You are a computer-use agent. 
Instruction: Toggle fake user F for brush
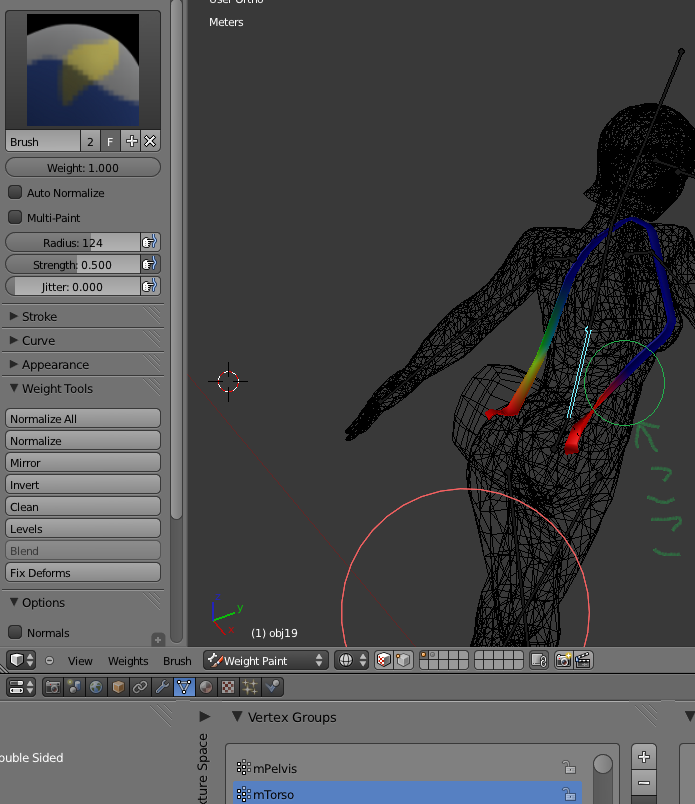point(110,142)
